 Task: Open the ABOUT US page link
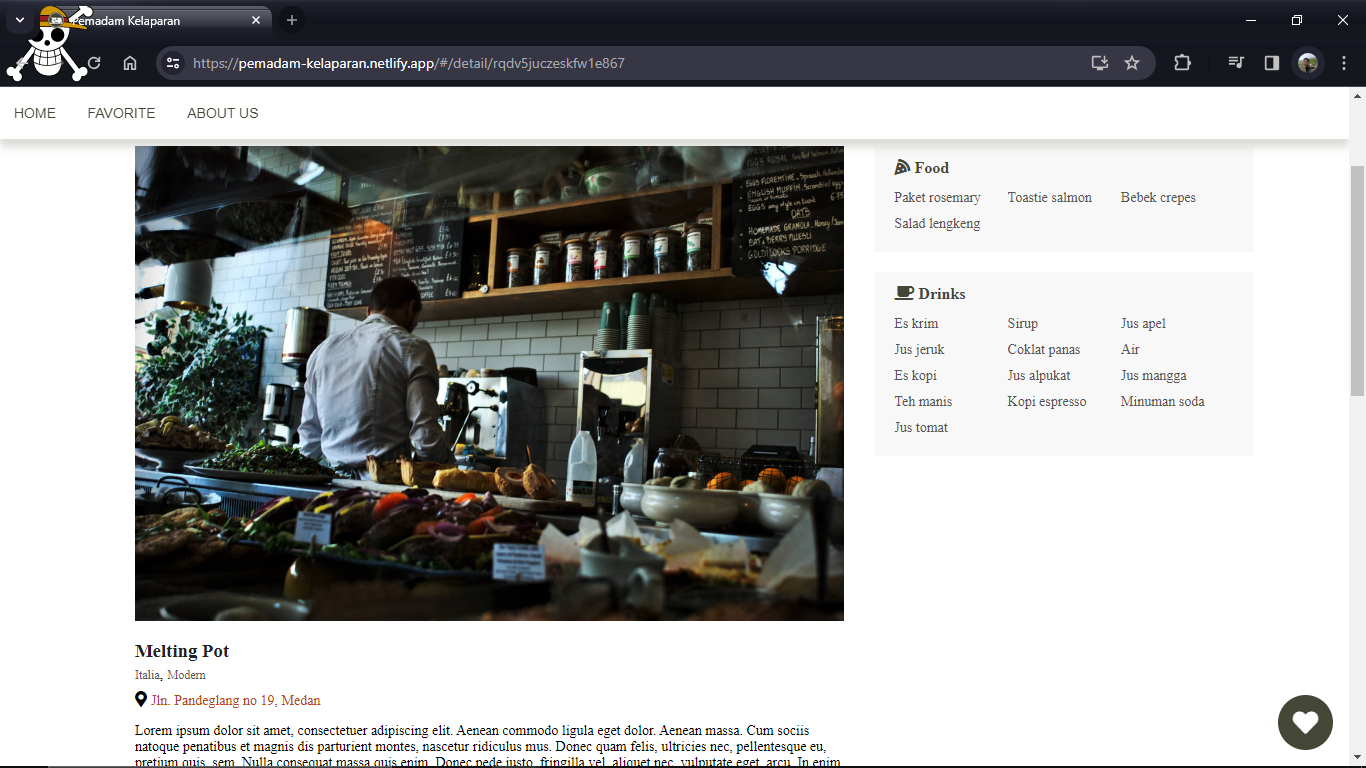point(223,113)
